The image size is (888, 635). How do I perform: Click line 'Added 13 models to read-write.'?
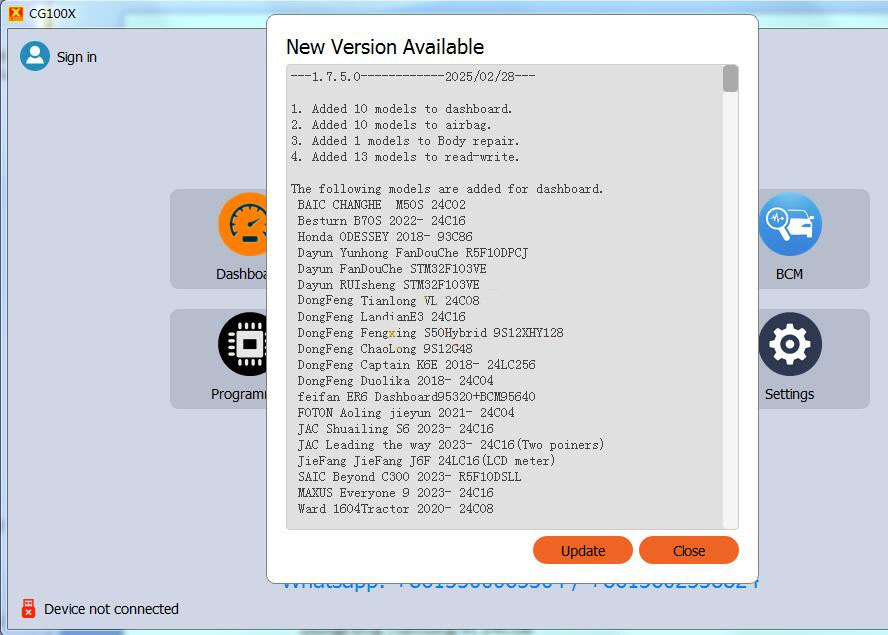point(405,157)
